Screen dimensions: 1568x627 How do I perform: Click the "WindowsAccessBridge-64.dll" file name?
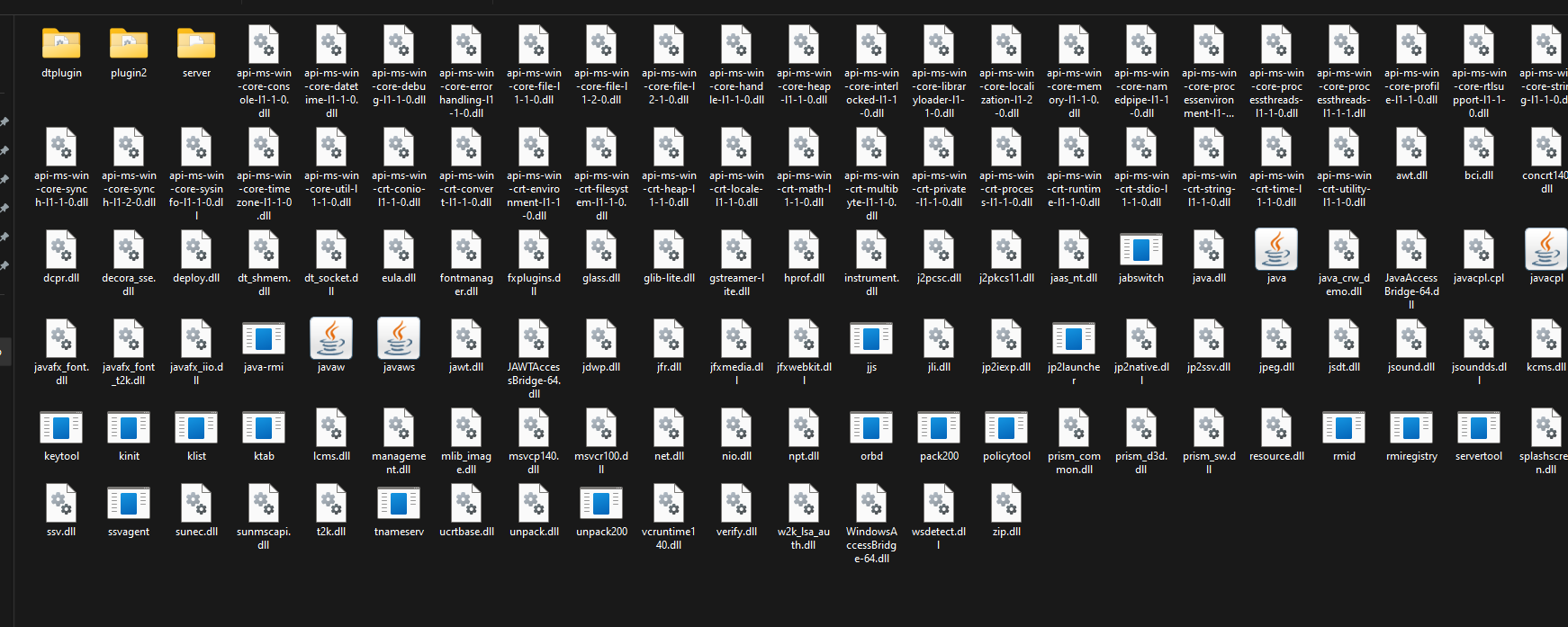pyautogui.click(x=871, y=545)
